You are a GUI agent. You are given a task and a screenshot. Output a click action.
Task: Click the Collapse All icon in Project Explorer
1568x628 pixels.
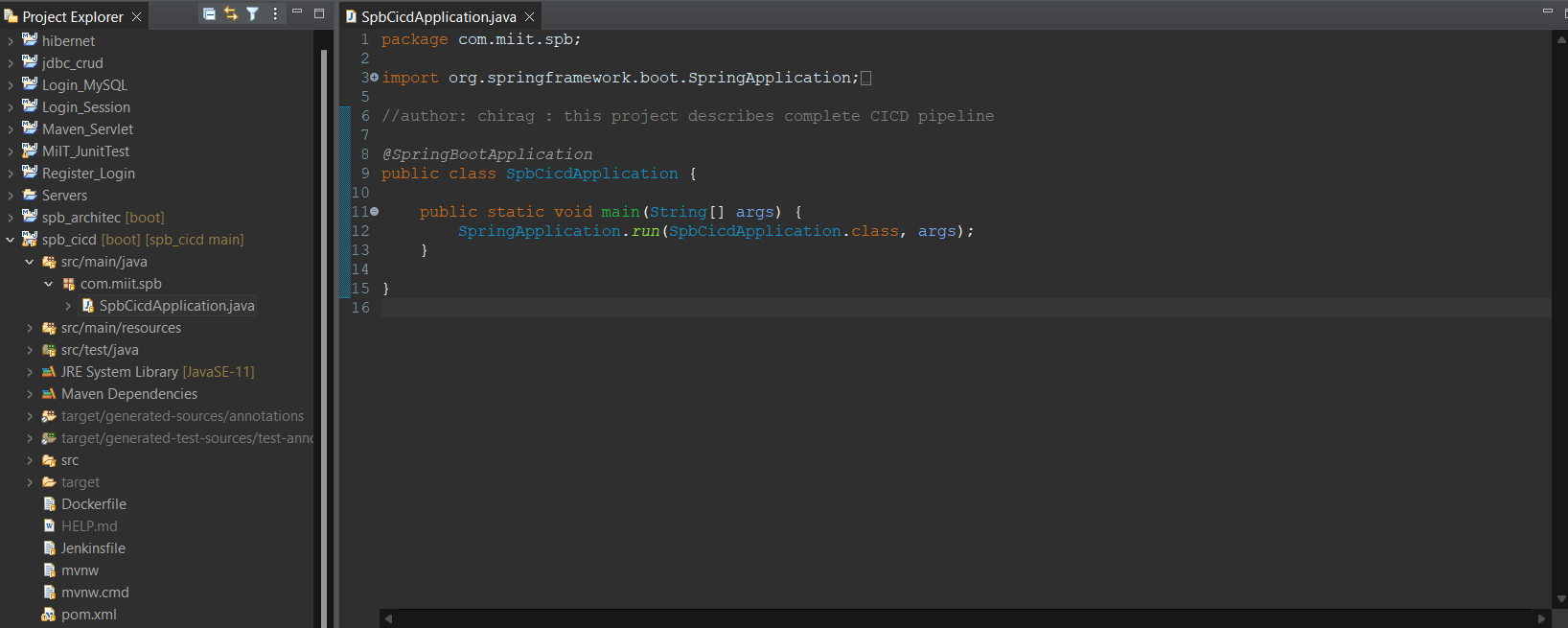(209, 13)
